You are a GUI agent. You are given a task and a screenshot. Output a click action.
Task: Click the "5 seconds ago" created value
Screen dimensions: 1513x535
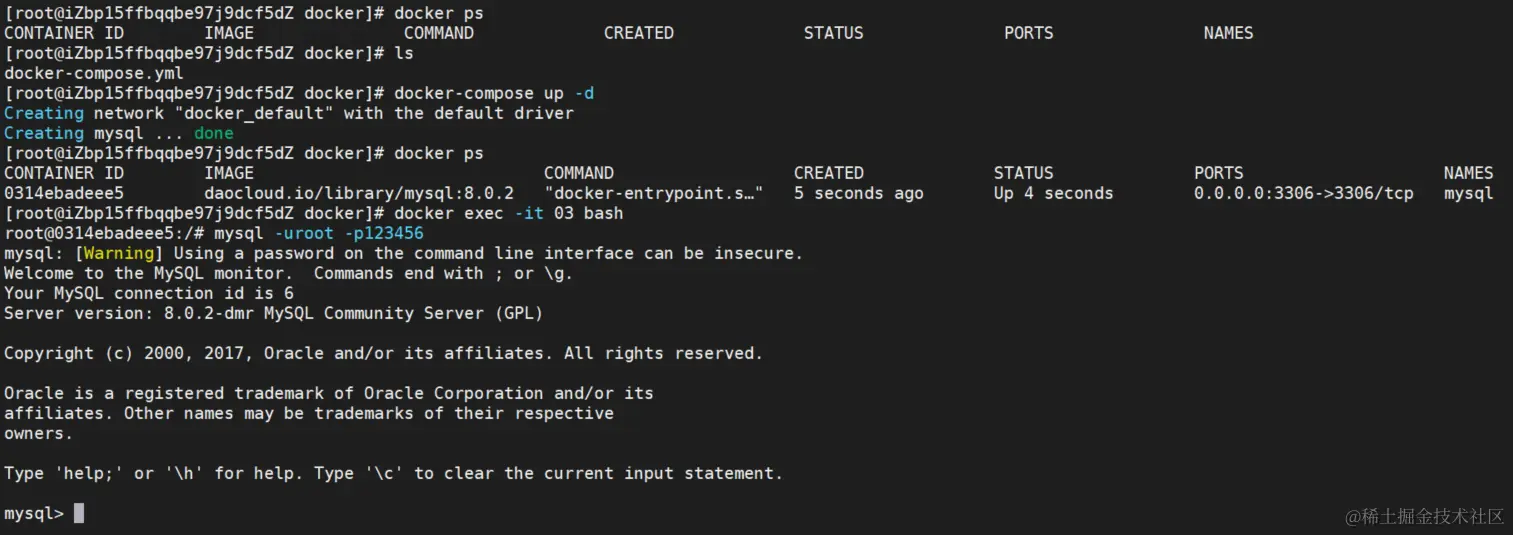pyautogui.click(x=859, y=193)
